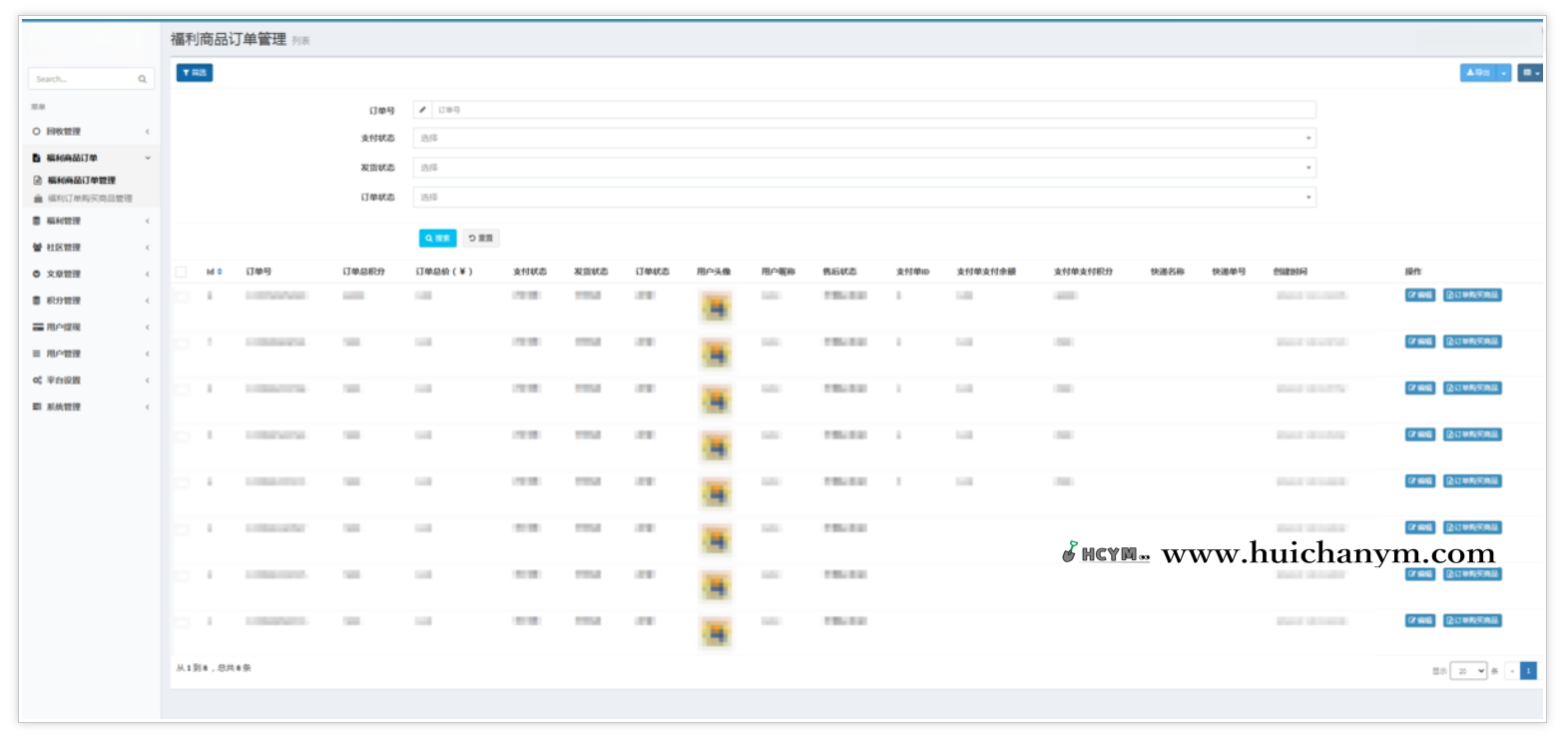The image size is (1568, 745).
Task: Click the 平台设置 gears icon
Action: pos(37,380)
